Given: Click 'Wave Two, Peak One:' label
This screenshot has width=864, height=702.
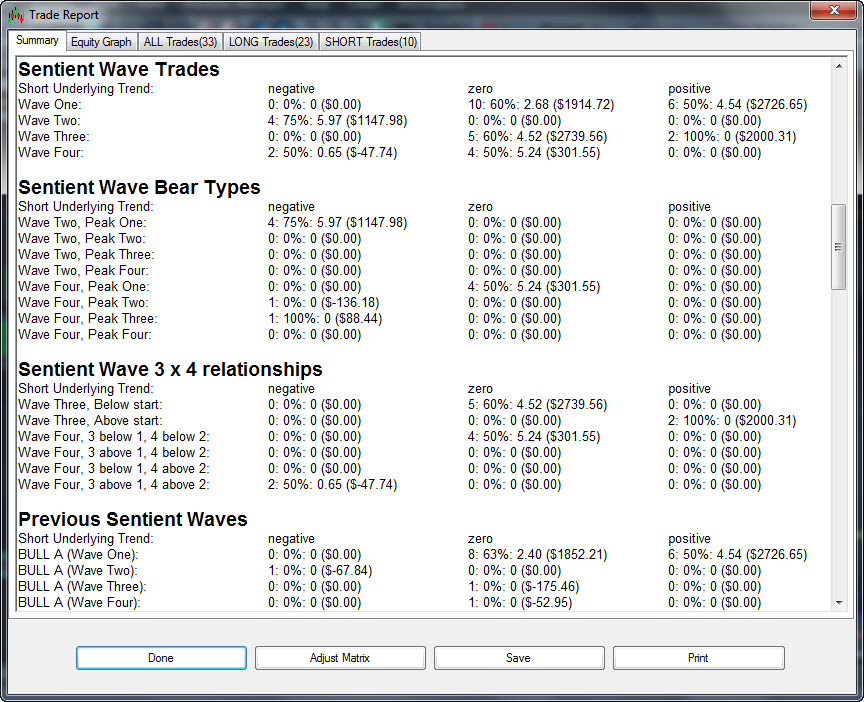Looking at the screenshot, I should click(82, 223).
